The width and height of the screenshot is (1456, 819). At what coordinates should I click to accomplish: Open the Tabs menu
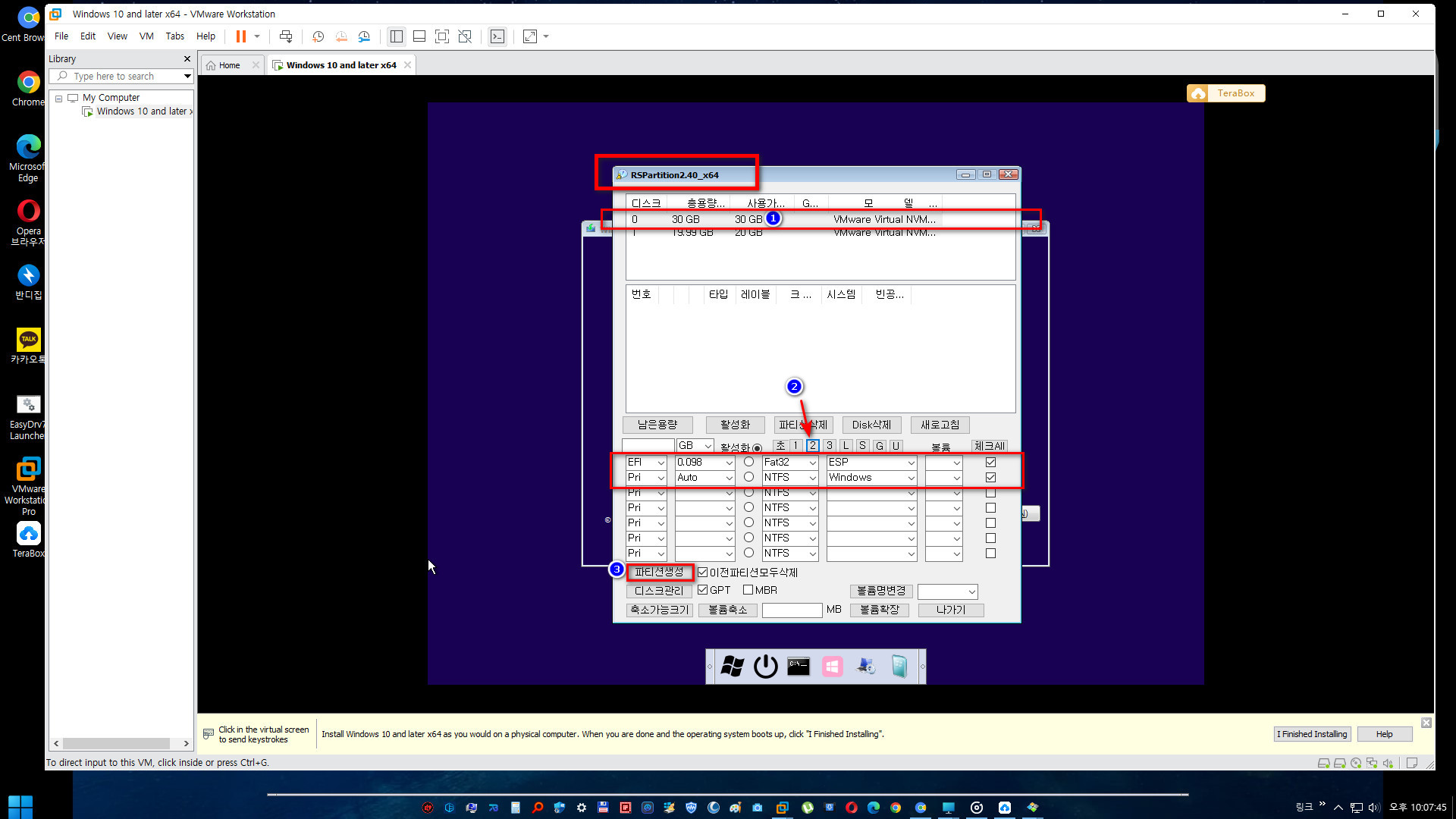pos(175,36)
